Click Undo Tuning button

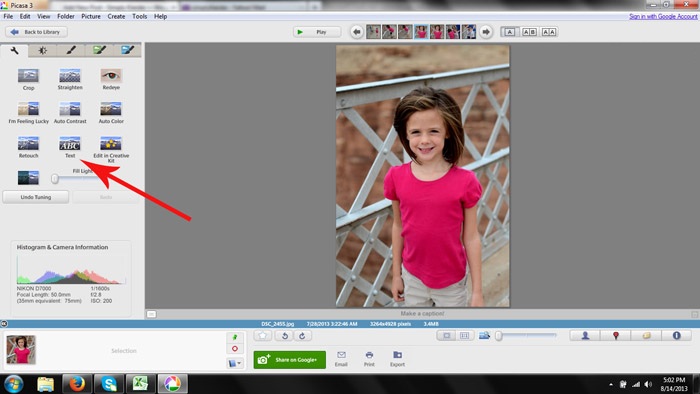[36, 197]
